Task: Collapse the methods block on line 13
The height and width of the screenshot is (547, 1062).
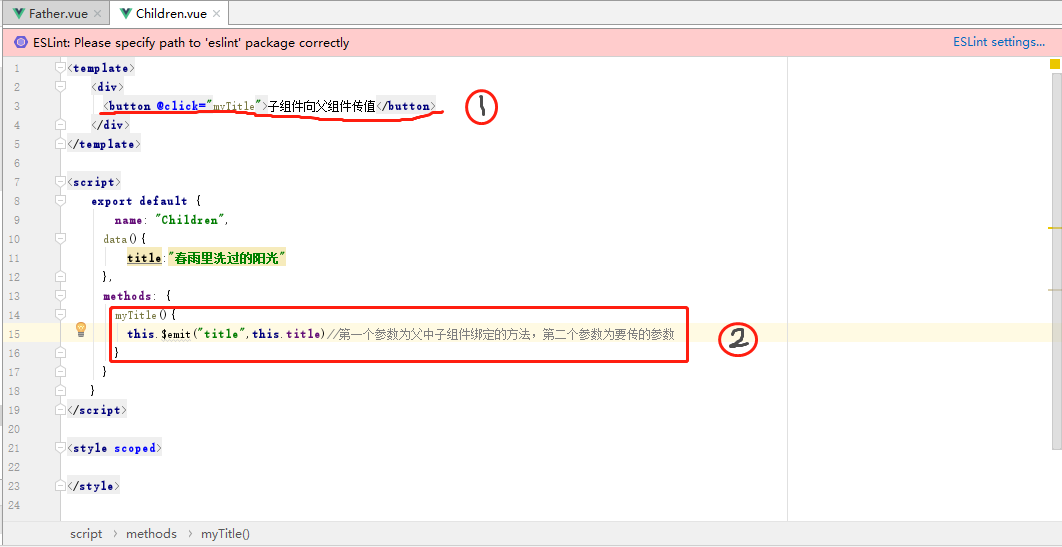Action: click(x=60, y=295)
